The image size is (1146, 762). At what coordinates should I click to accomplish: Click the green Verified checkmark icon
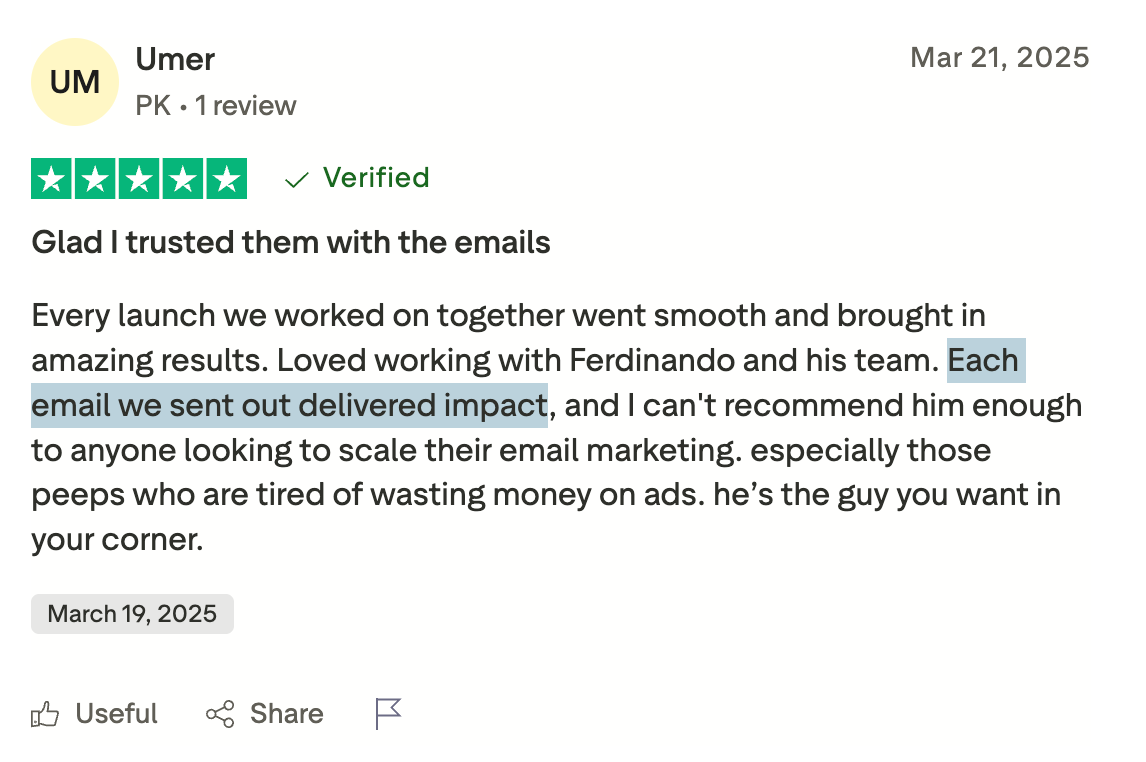coord(297,180)
